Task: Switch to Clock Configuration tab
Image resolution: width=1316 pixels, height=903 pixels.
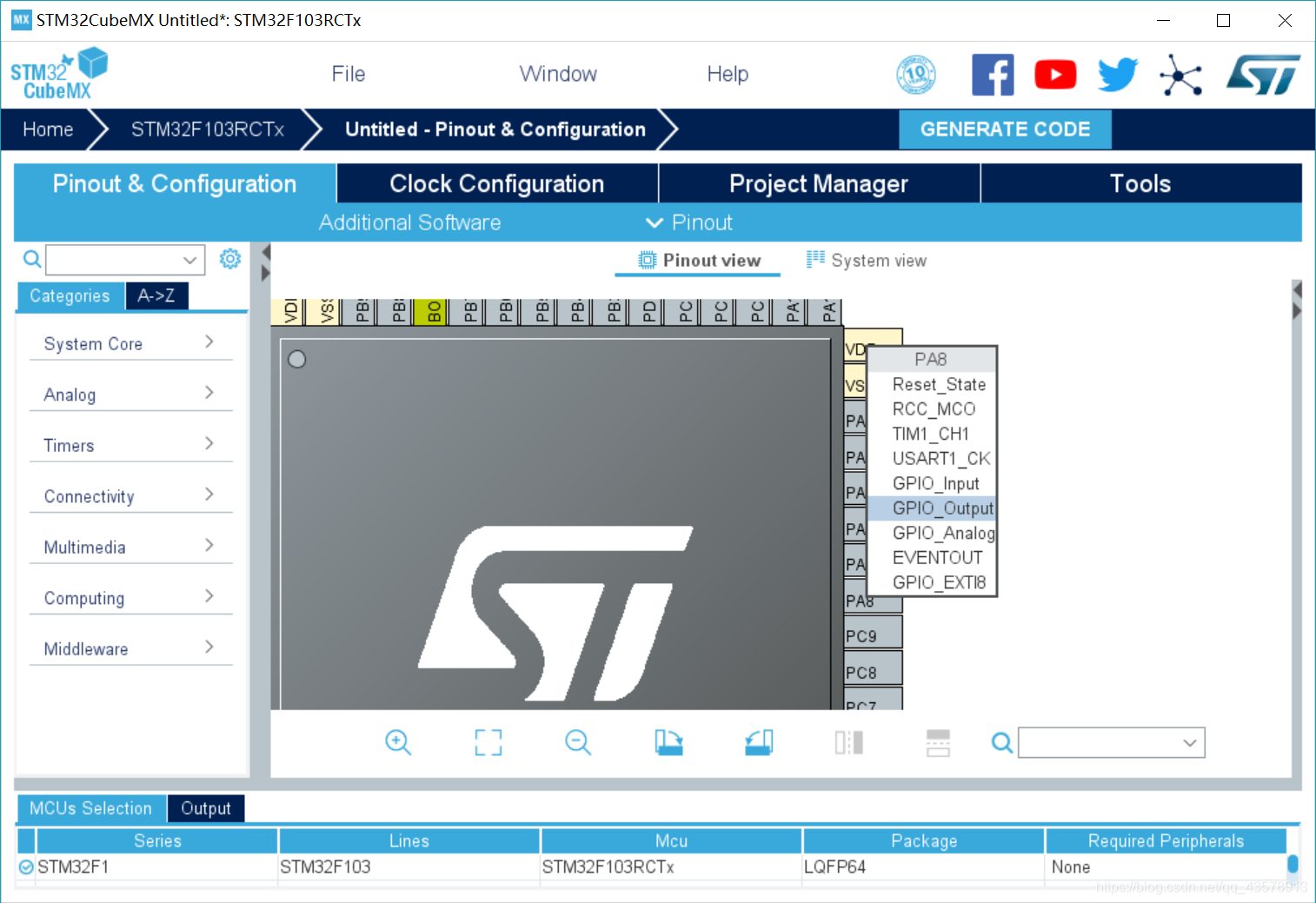Action: coord(497,183)
